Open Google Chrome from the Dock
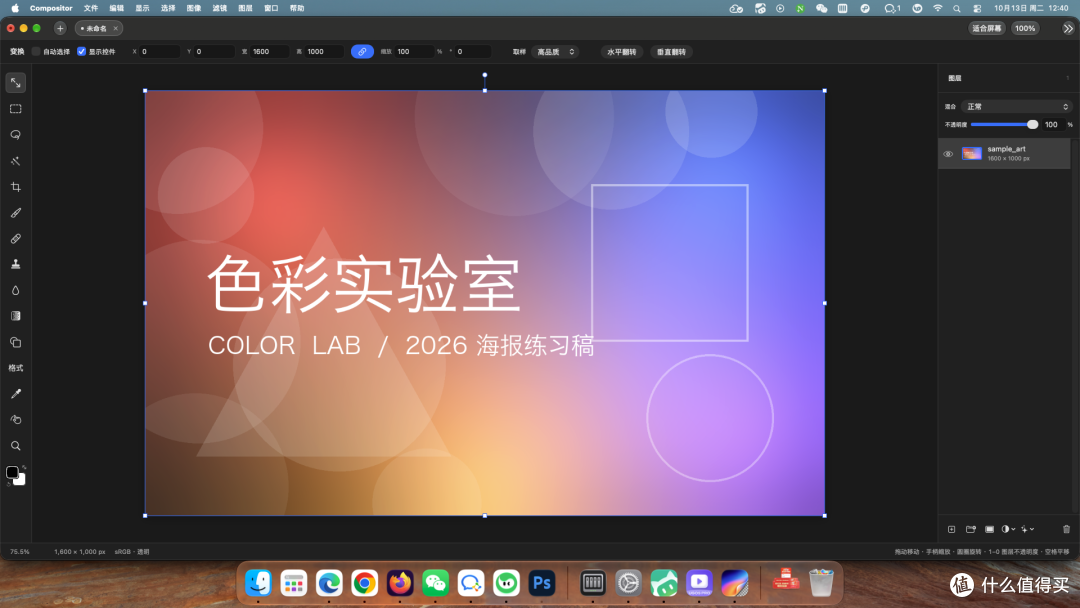The height and width of the screenshot is (608, 1080). [x=364, y=583]
